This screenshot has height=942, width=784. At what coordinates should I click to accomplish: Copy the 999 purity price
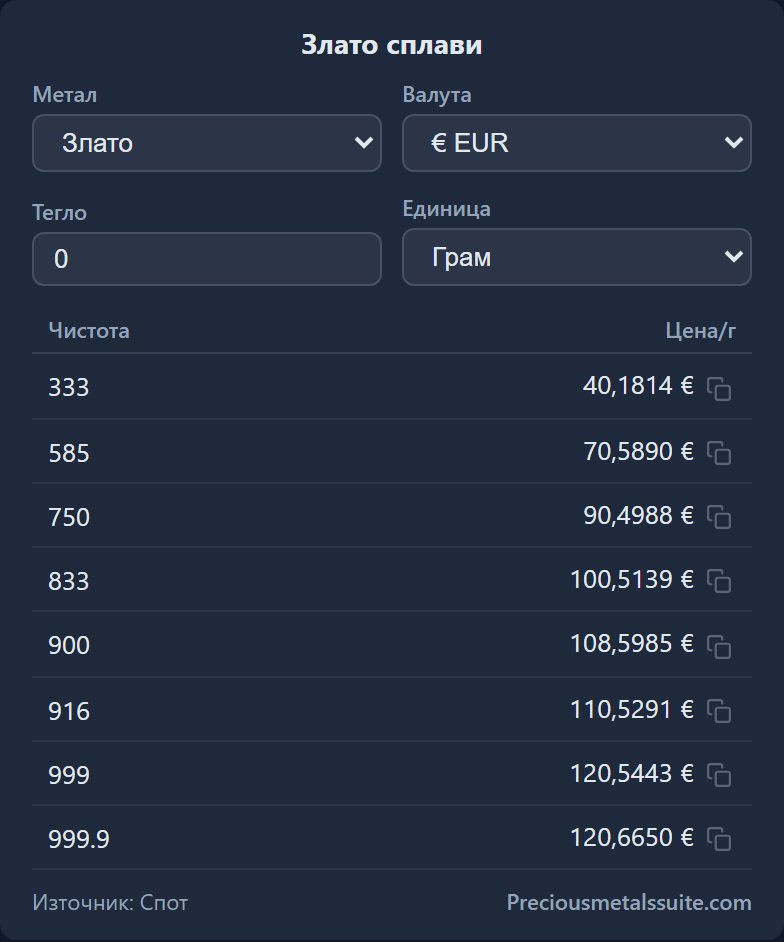[x=719, y=775]
